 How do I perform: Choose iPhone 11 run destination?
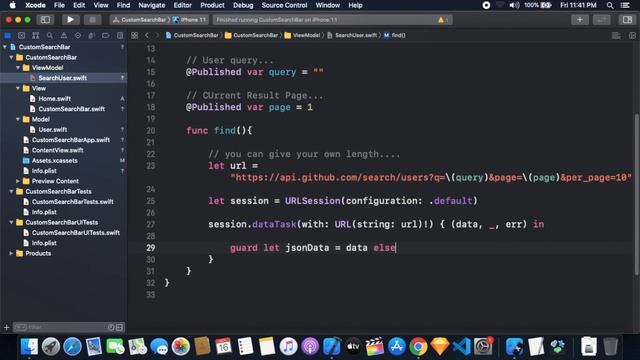(x=189, y=20)
